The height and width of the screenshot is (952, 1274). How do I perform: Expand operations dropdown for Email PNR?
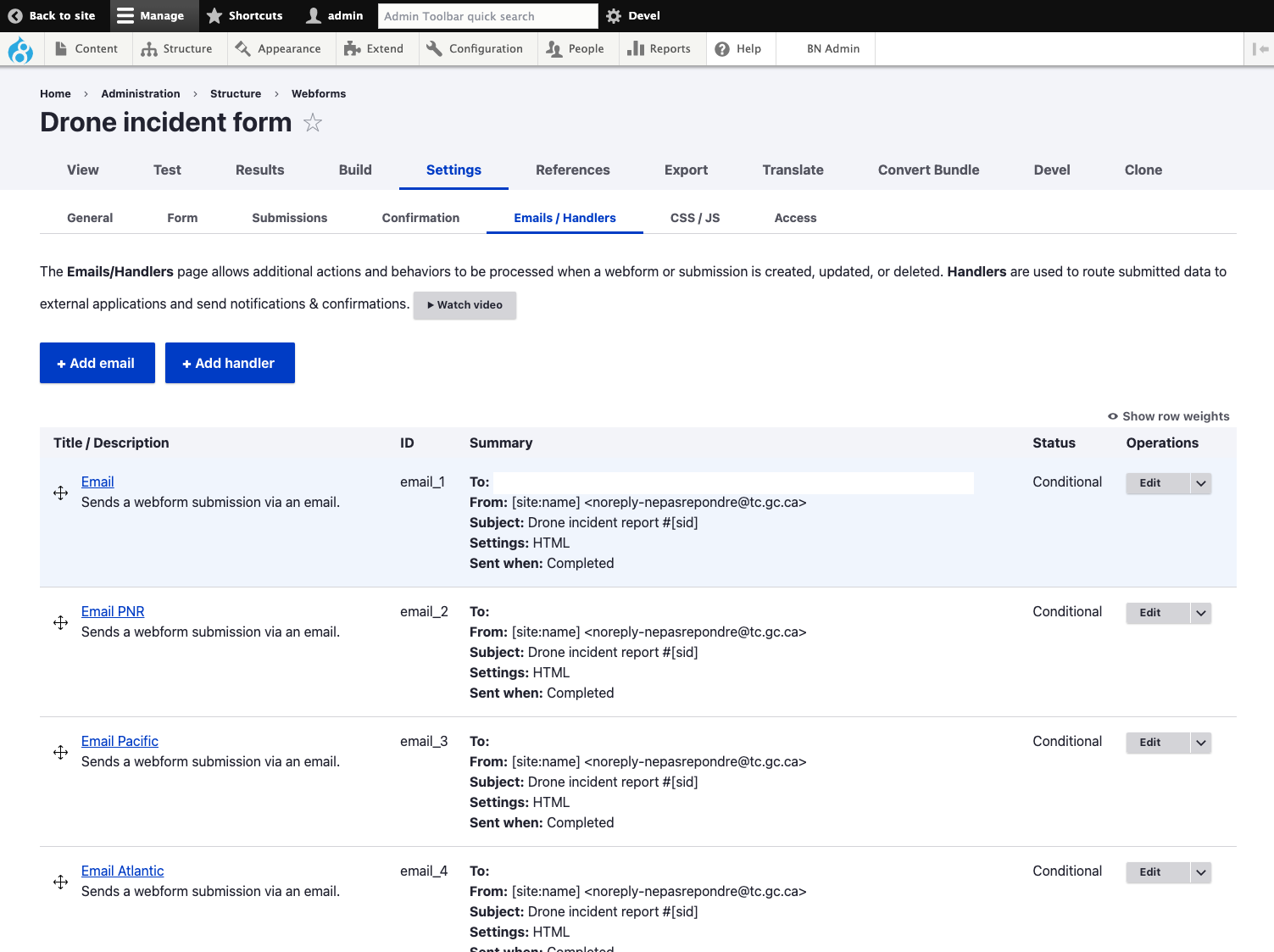1200,613
